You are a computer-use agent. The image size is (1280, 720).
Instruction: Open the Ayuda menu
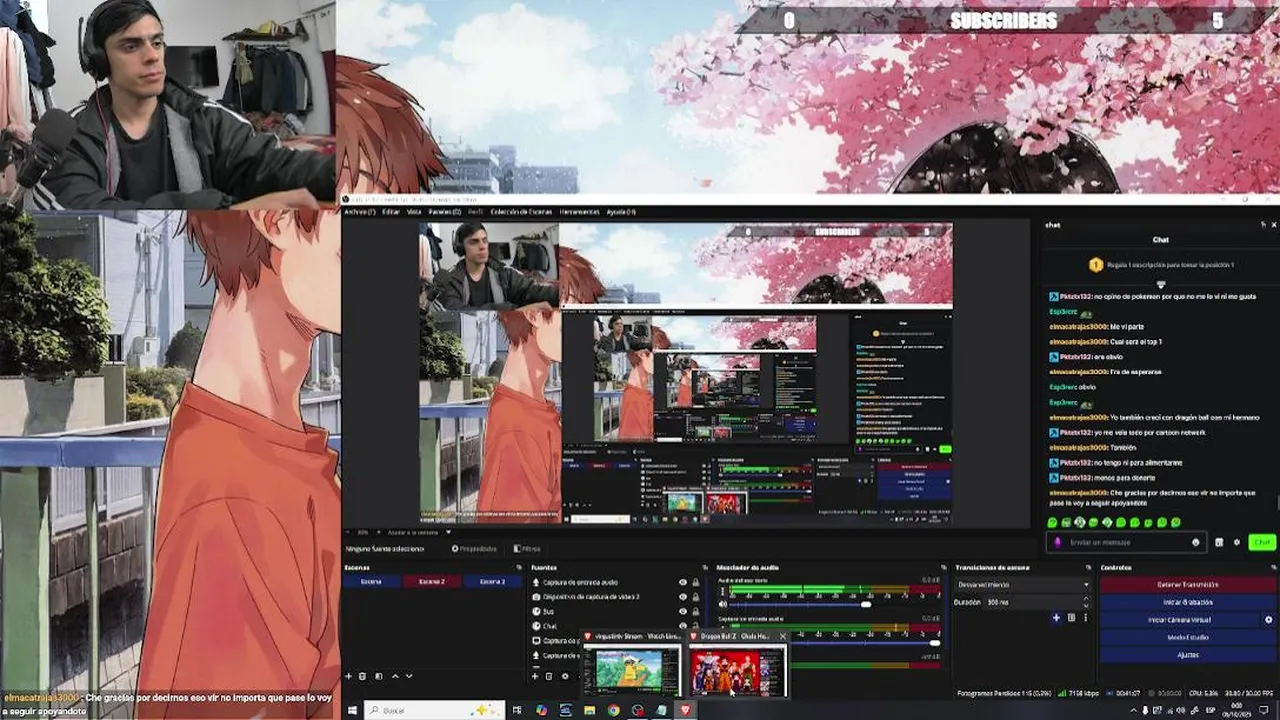point(621,212)
